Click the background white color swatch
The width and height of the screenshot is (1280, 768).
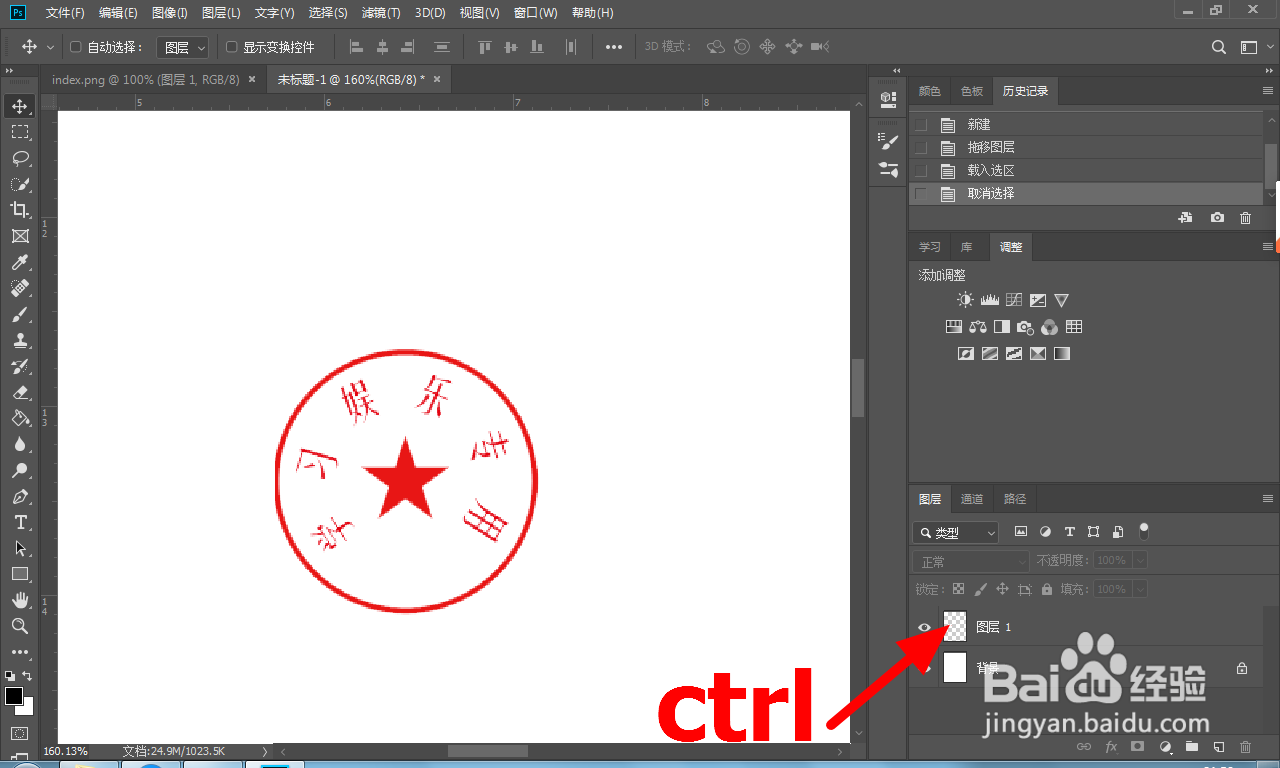coord(28,708)
